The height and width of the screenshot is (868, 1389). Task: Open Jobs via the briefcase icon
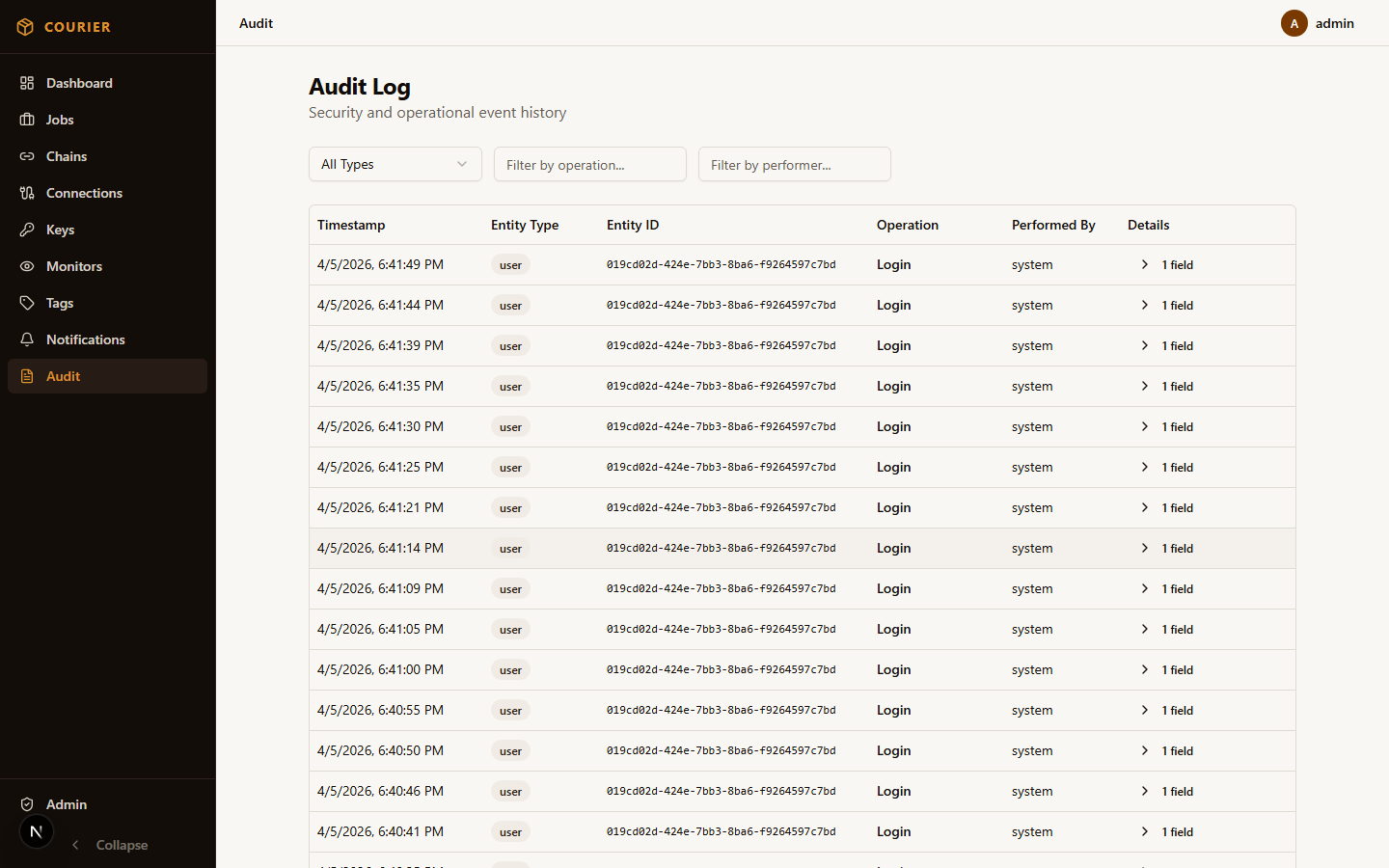[x=26, y=120]
